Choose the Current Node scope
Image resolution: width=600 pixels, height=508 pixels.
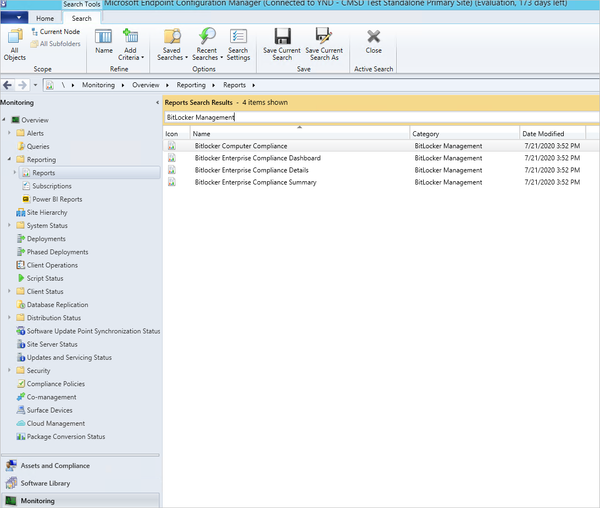coord(56,32)
